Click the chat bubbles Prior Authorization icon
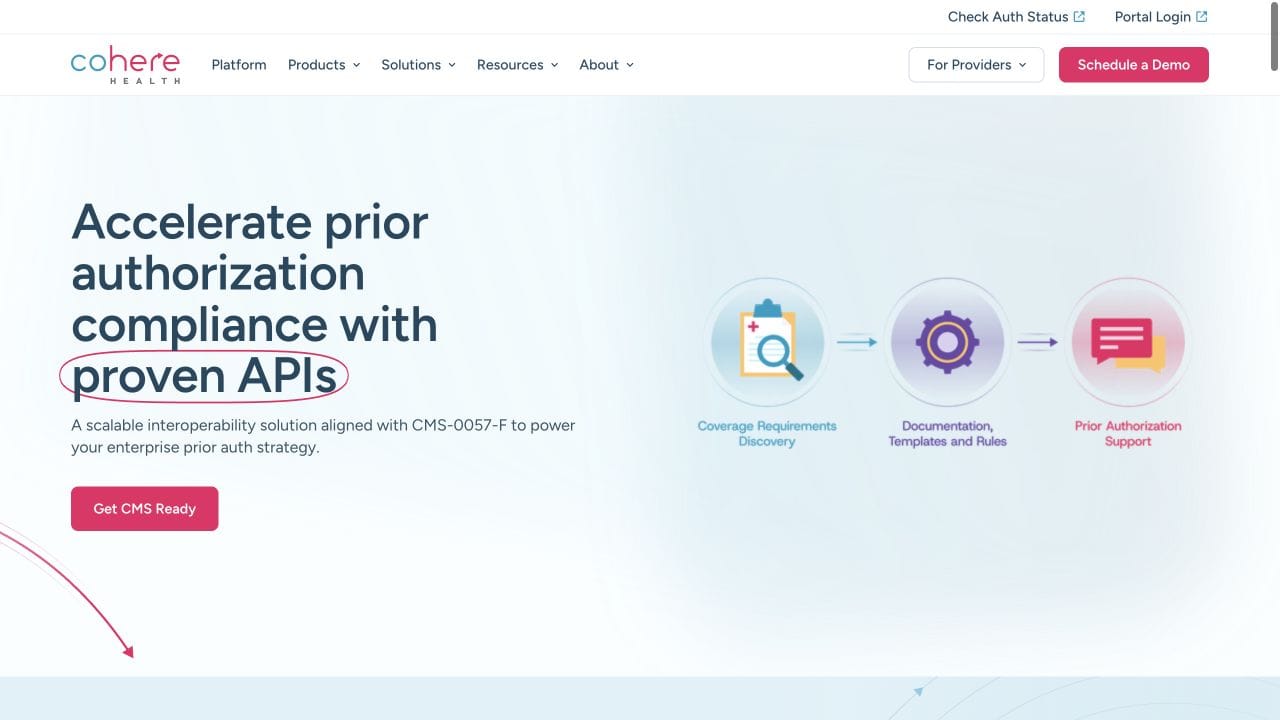 pos(1128,342)
